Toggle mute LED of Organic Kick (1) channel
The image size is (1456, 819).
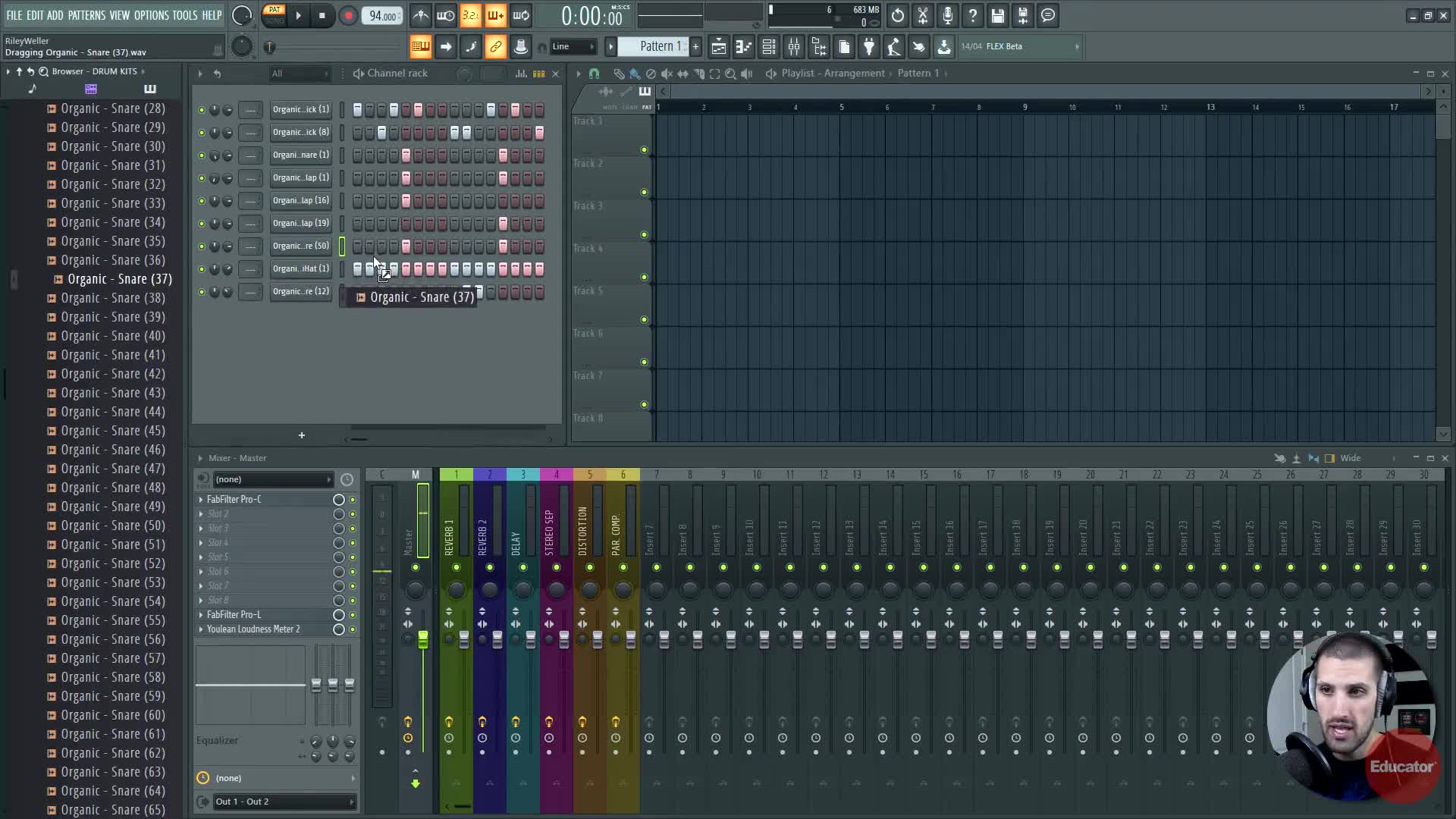tap(201, 110)
